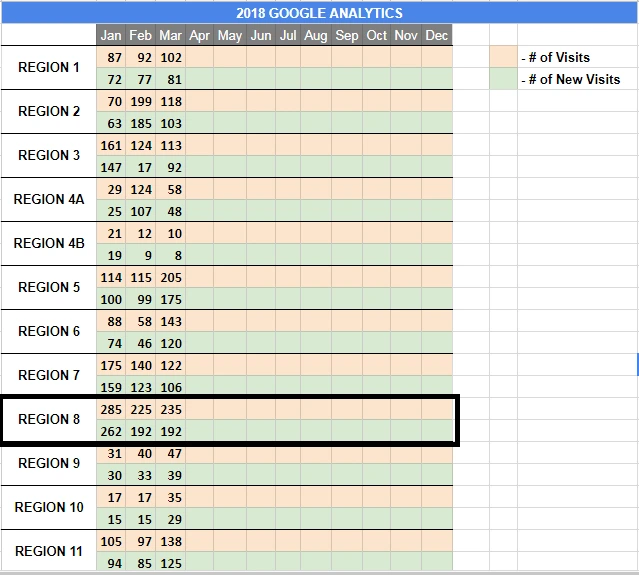Select the REGION 2 label cell
The width and height of the screenshot is (639, 575).
pyautogui.click(x=49, y=111)
